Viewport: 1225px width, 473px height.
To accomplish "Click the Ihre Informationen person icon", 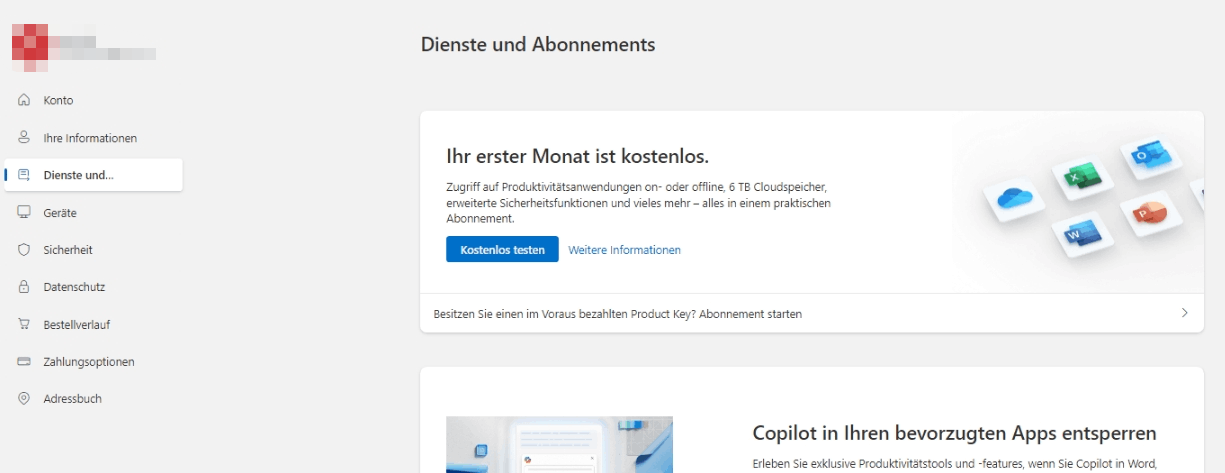I will click(x=25, y=138).
